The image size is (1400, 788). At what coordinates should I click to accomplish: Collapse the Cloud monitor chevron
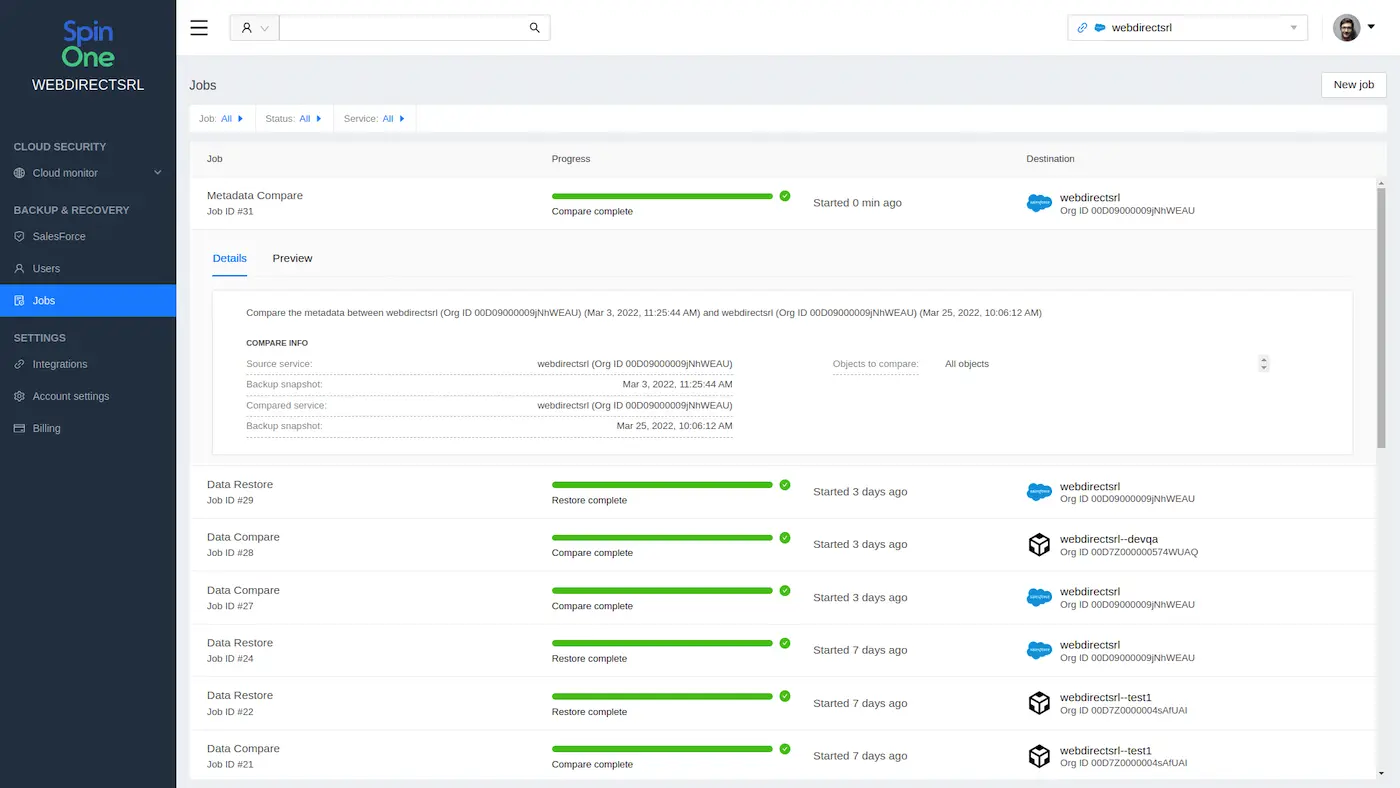tap(157, 172)
